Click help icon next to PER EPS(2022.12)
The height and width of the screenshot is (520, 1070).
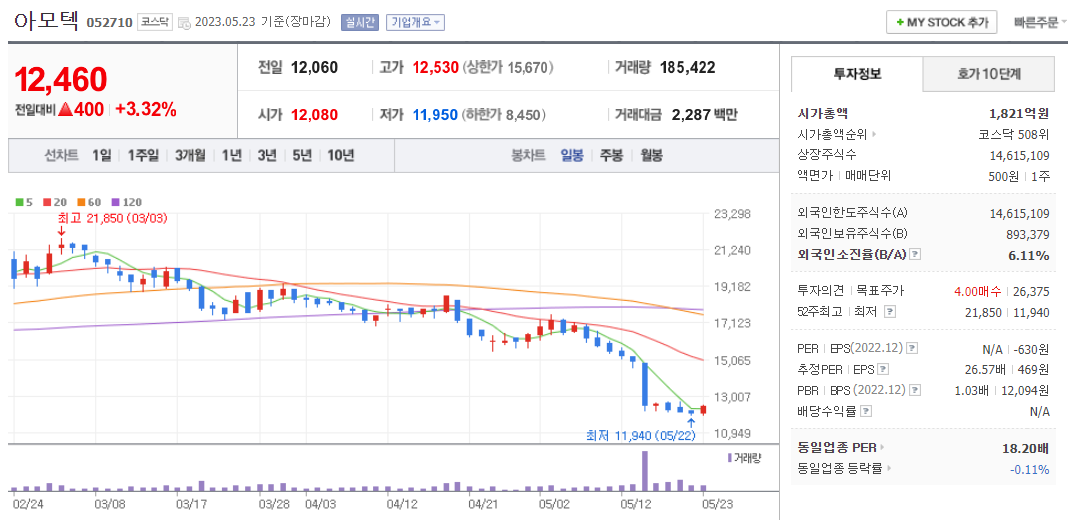912,349
